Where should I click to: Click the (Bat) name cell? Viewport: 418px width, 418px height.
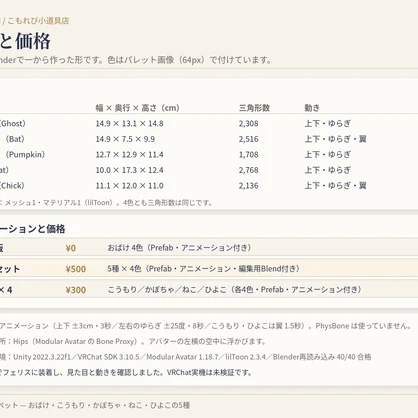click(x=15, y=139)
